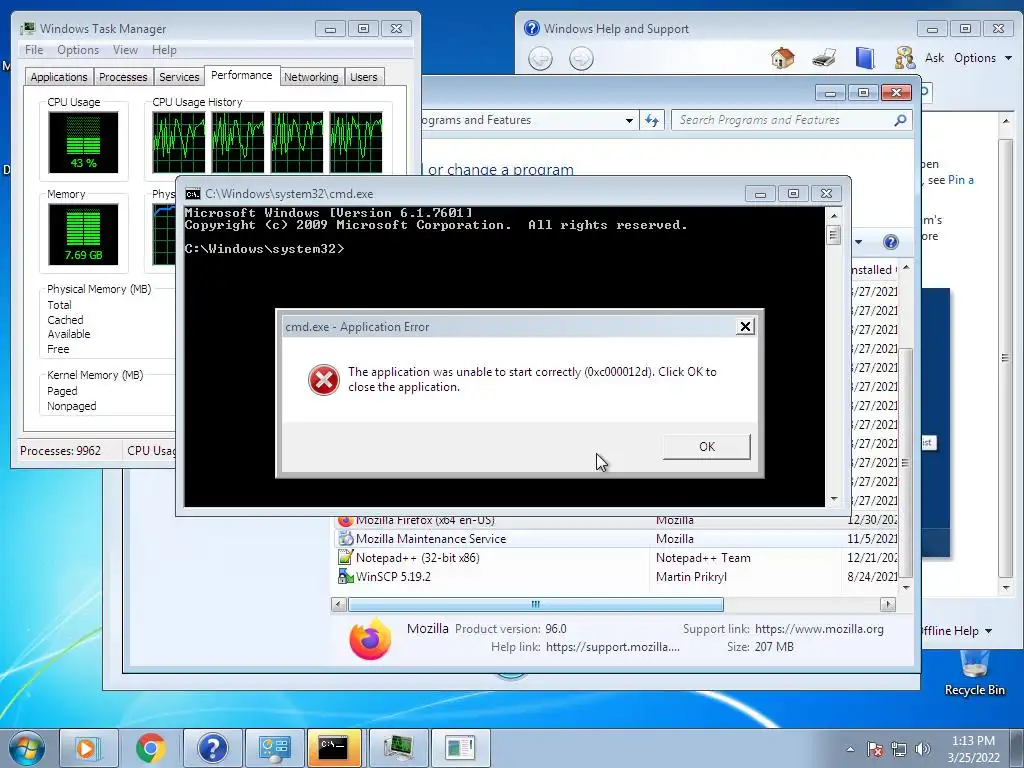This screenshot has width=1024, height=768.
Task: Click the Memory 7.69 GB gauge
Action: 83,234
